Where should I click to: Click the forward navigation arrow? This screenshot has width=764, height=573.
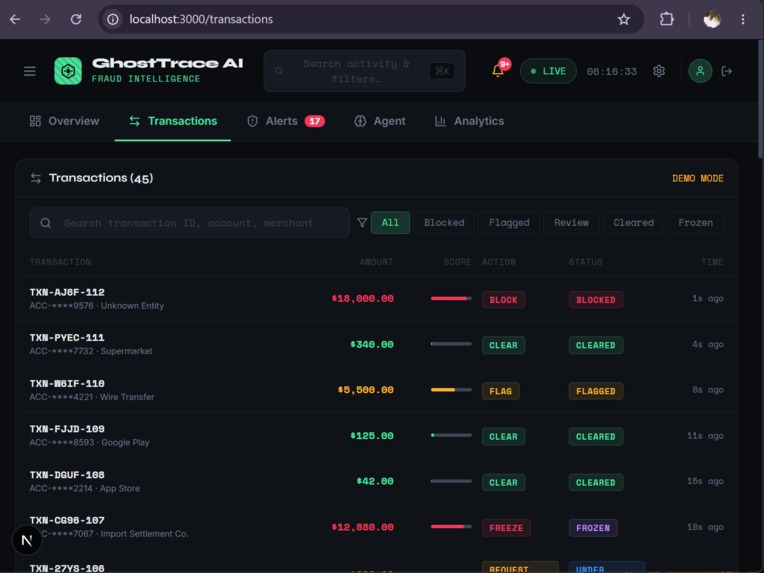tap(45, 19)
